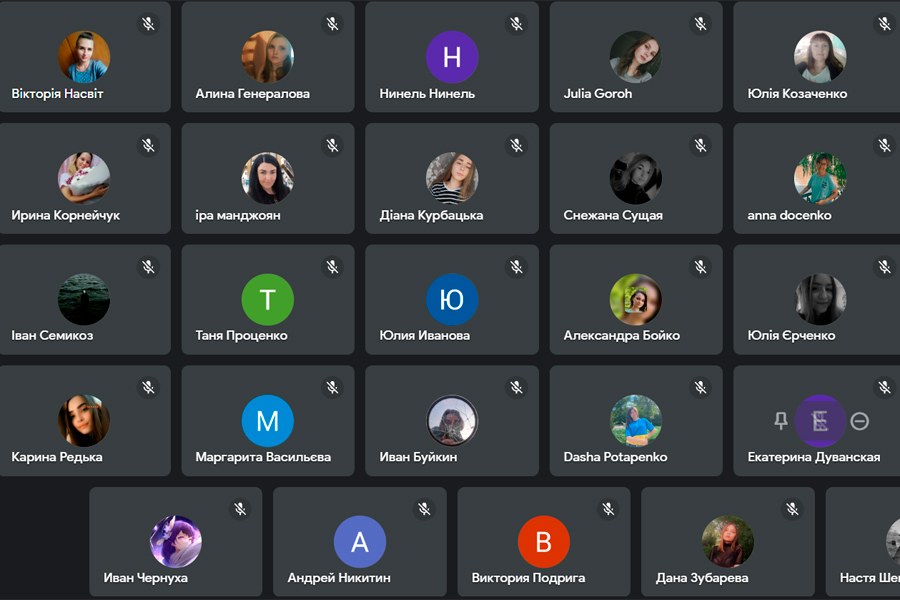Select the purple Н avatar of Нинель Нинель
The image size is (900, 600).
[452, 57]
